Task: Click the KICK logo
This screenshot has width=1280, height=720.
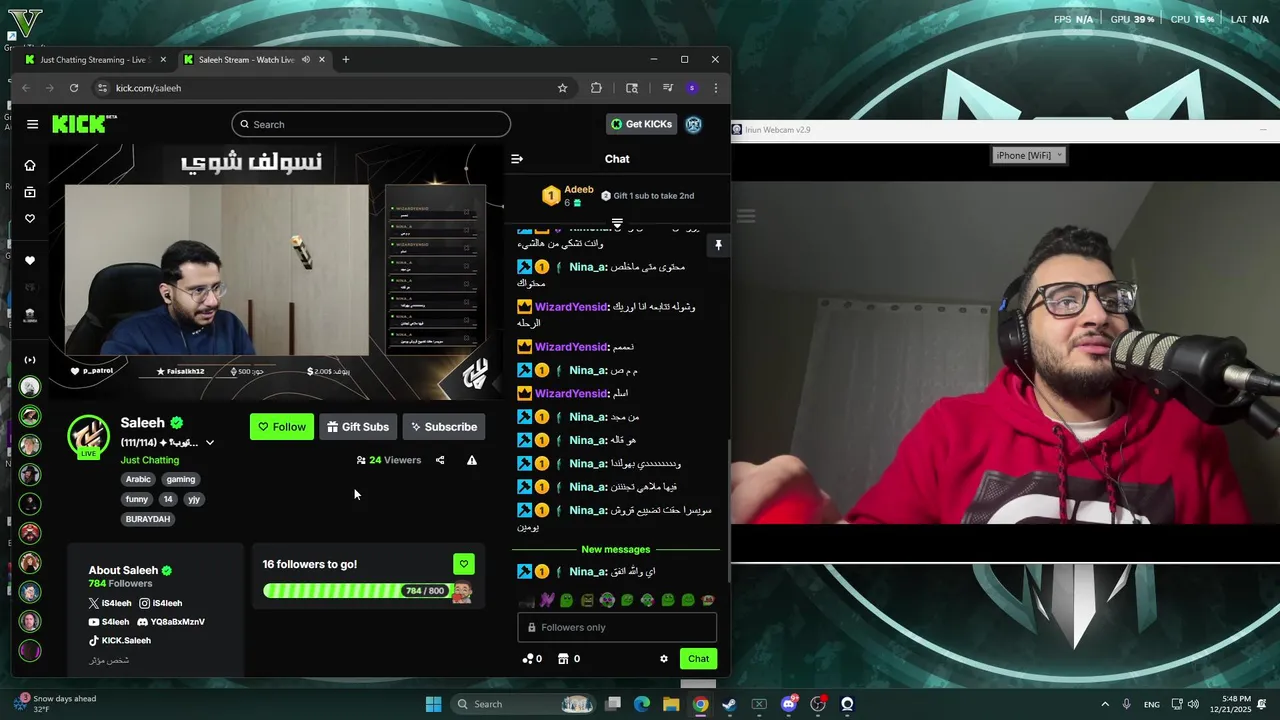Action: pos(84,124)
